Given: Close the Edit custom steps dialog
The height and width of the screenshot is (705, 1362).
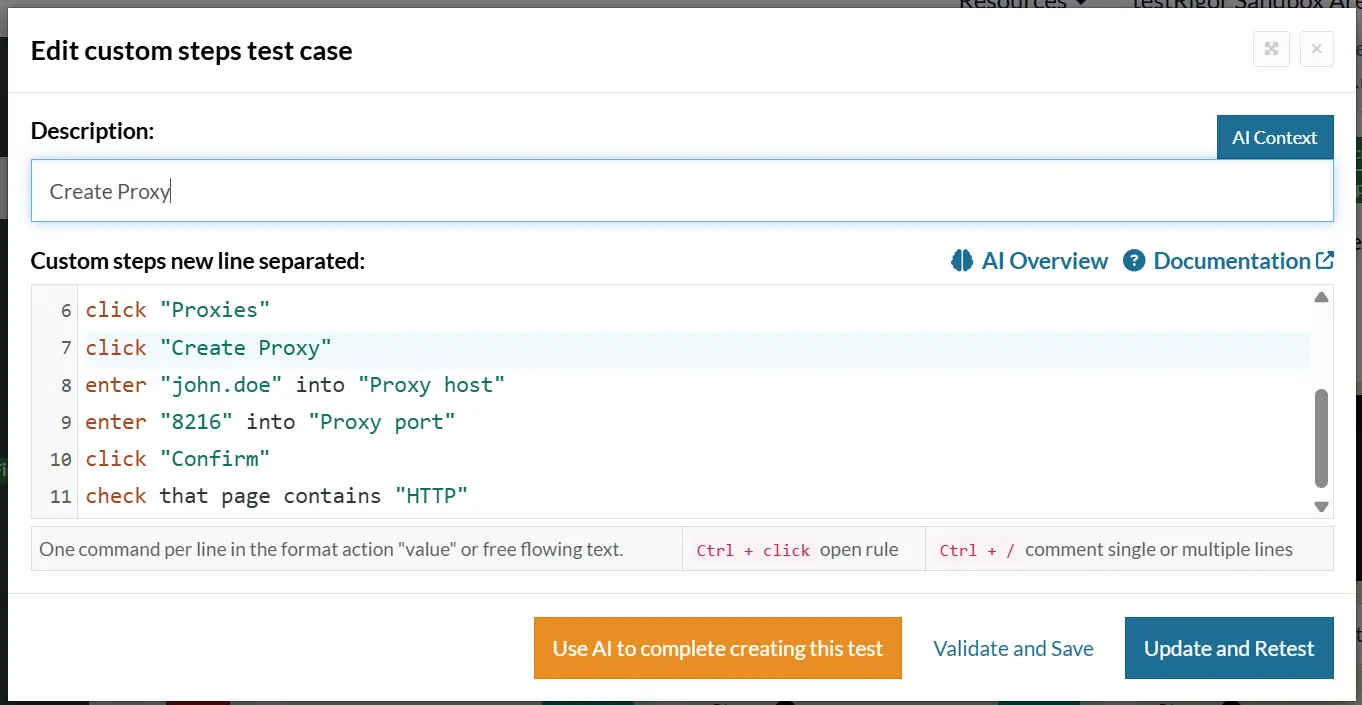Looking at the screenshot, I should (1316, 49).
